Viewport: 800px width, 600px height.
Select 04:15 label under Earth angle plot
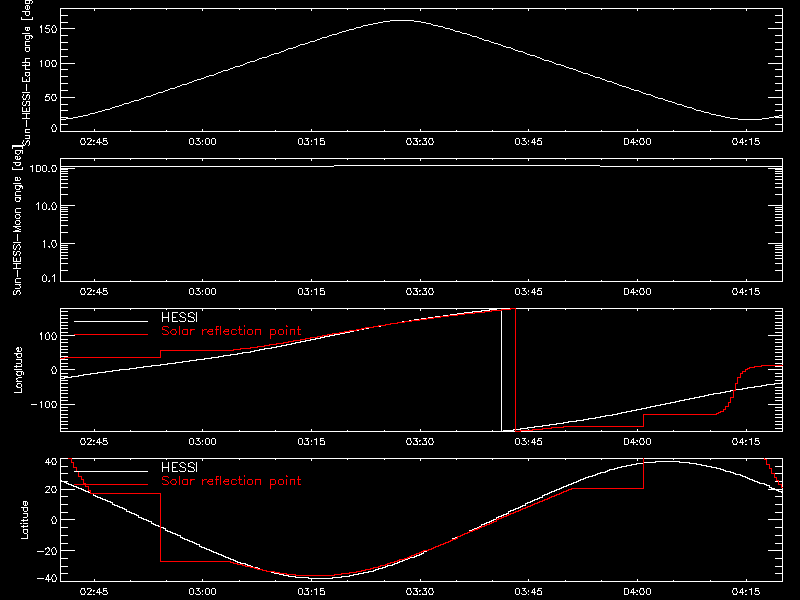coord(746,142)
